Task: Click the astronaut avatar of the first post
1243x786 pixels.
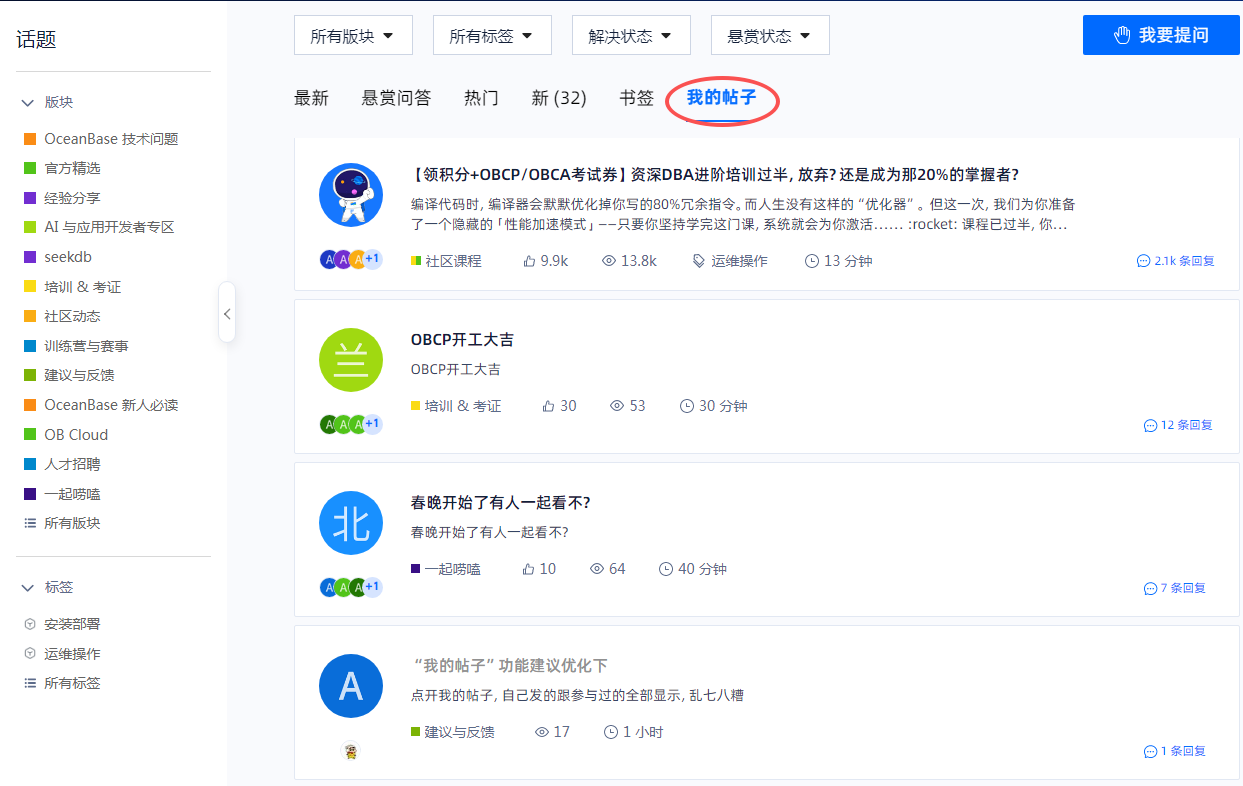Action: tap(351, 195)
